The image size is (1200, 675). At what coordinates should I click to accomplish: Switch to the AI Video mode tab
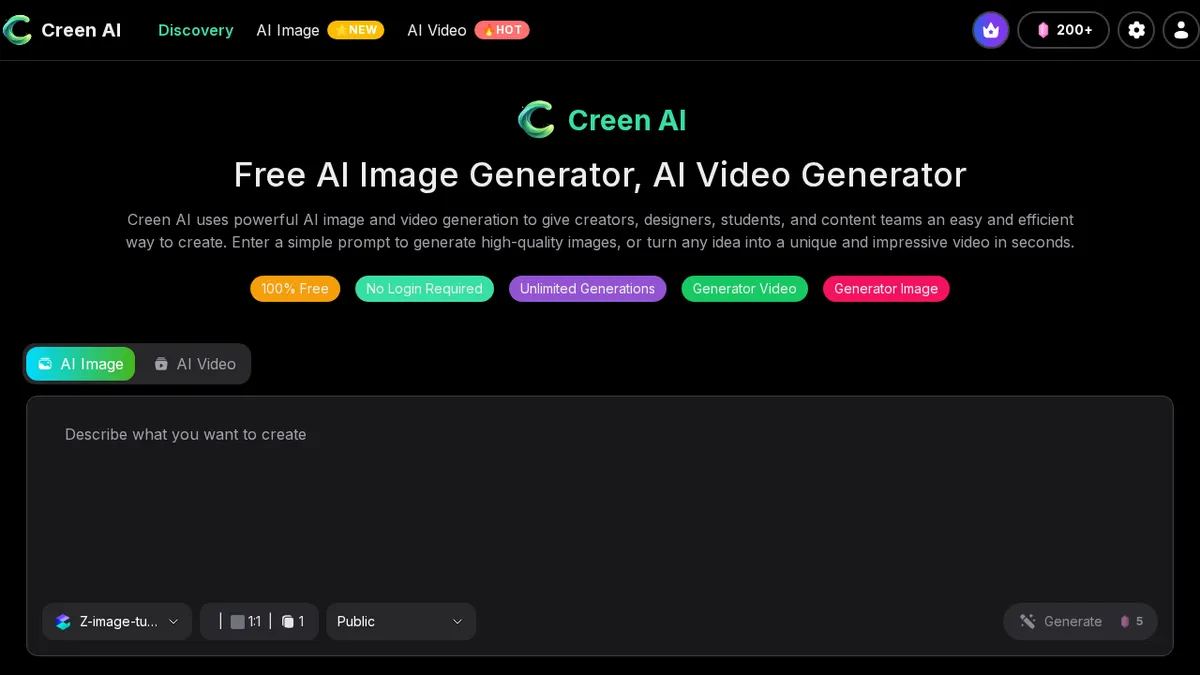[195, 364]
